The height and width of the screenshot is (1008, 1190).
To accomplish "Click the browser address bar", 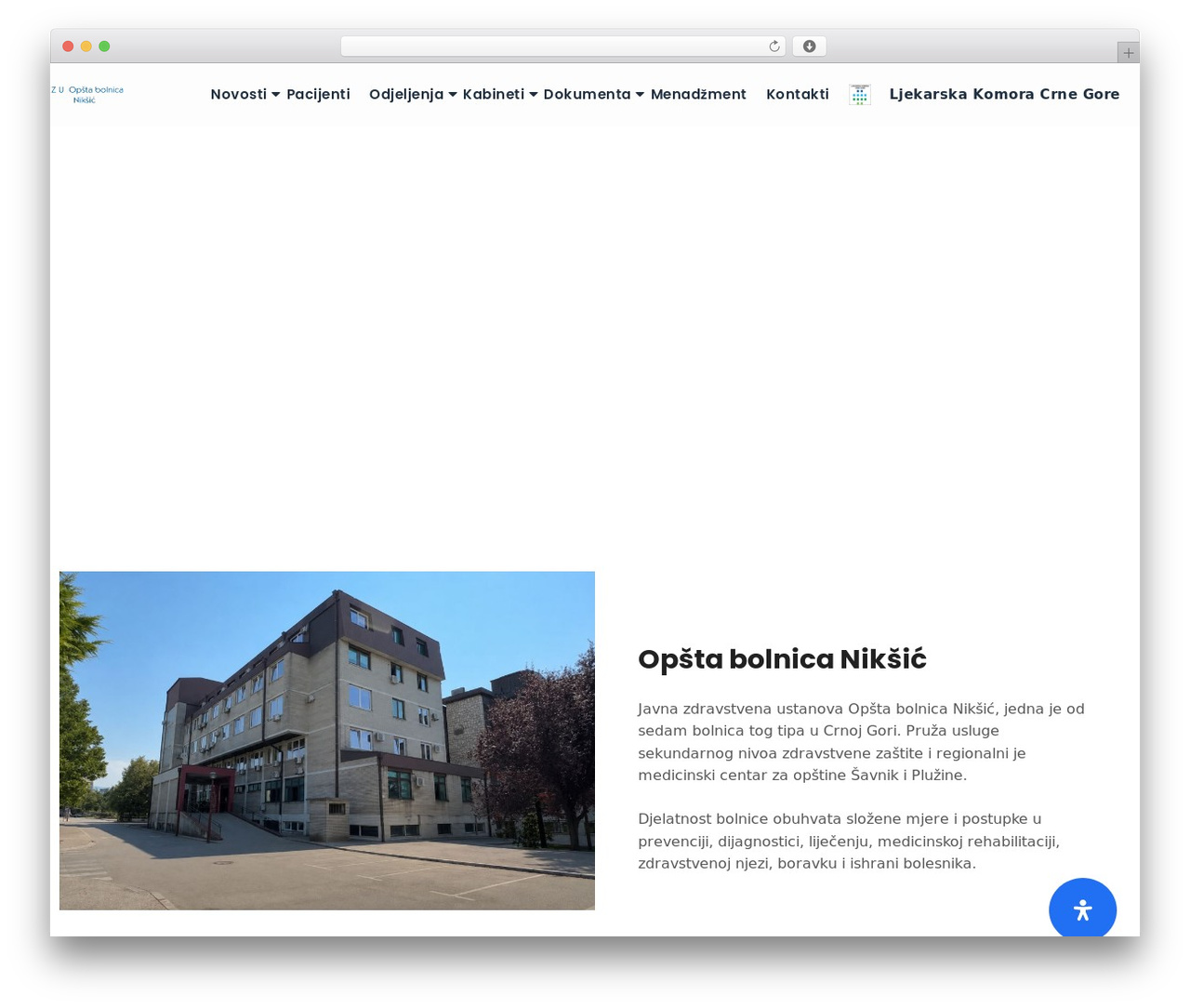I will [x=562, y=46].
